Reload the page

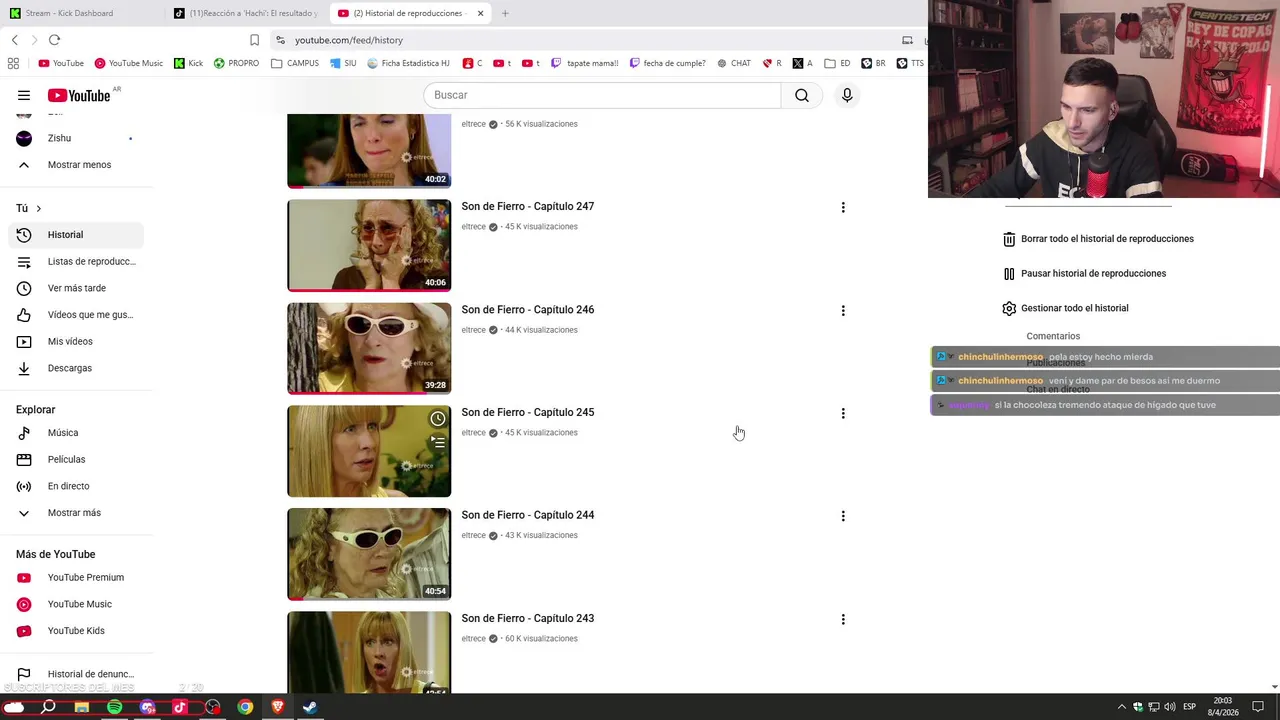click(x=54, y=40)
